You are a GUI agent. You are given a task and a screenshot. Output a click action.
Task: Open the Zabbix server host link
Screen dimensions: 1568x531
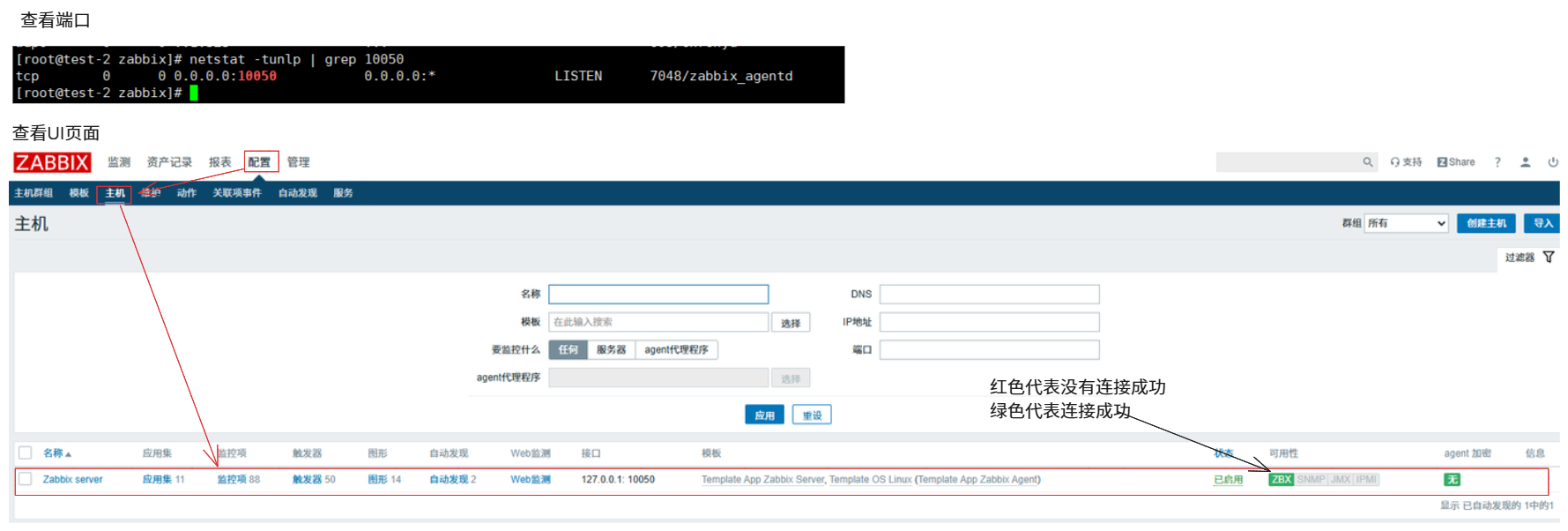(73, 480)
